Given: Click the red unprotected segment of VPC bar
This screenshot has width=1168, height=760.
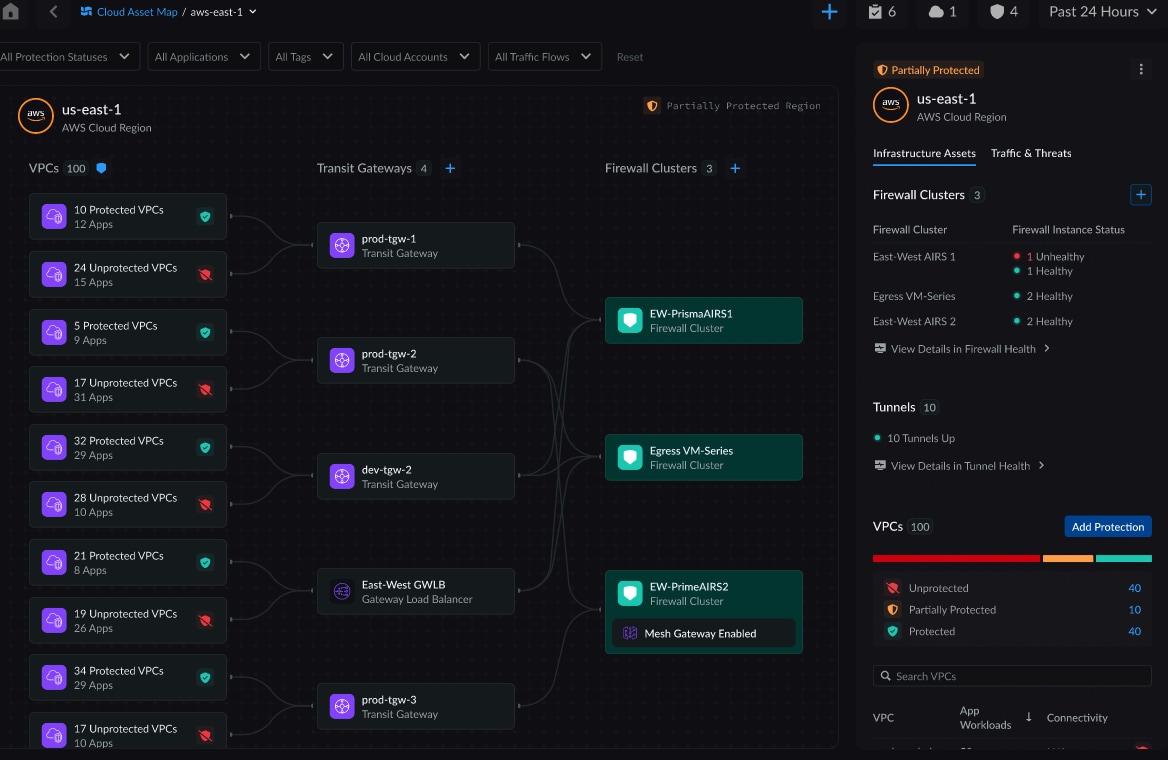Looking at the screenshot, I should [956, 558].
